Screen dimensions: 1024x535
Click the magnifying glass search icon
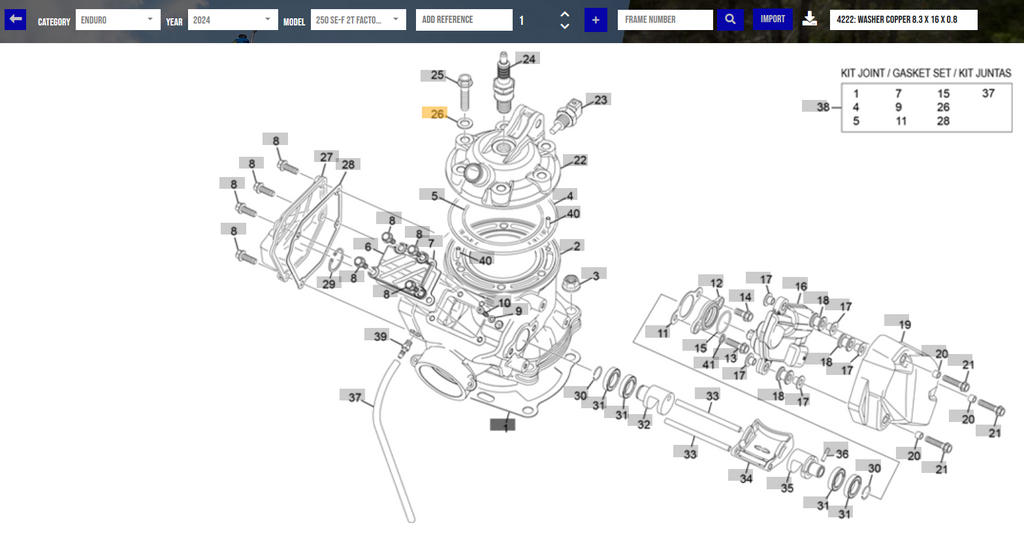coord(731,19)
